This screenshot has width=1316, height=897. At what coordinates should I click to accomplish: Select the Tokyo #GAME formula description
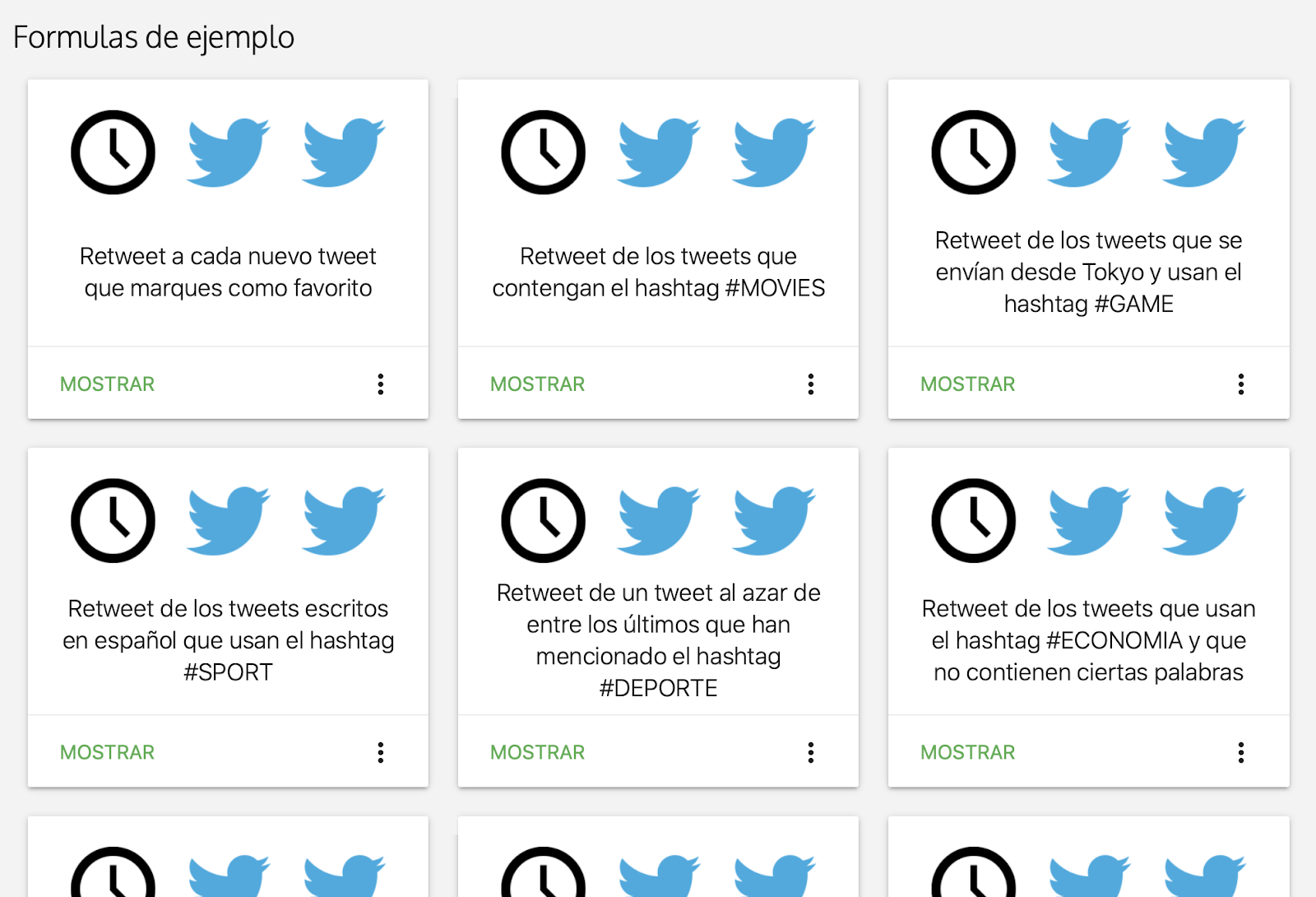click(x=1088, y=272)
